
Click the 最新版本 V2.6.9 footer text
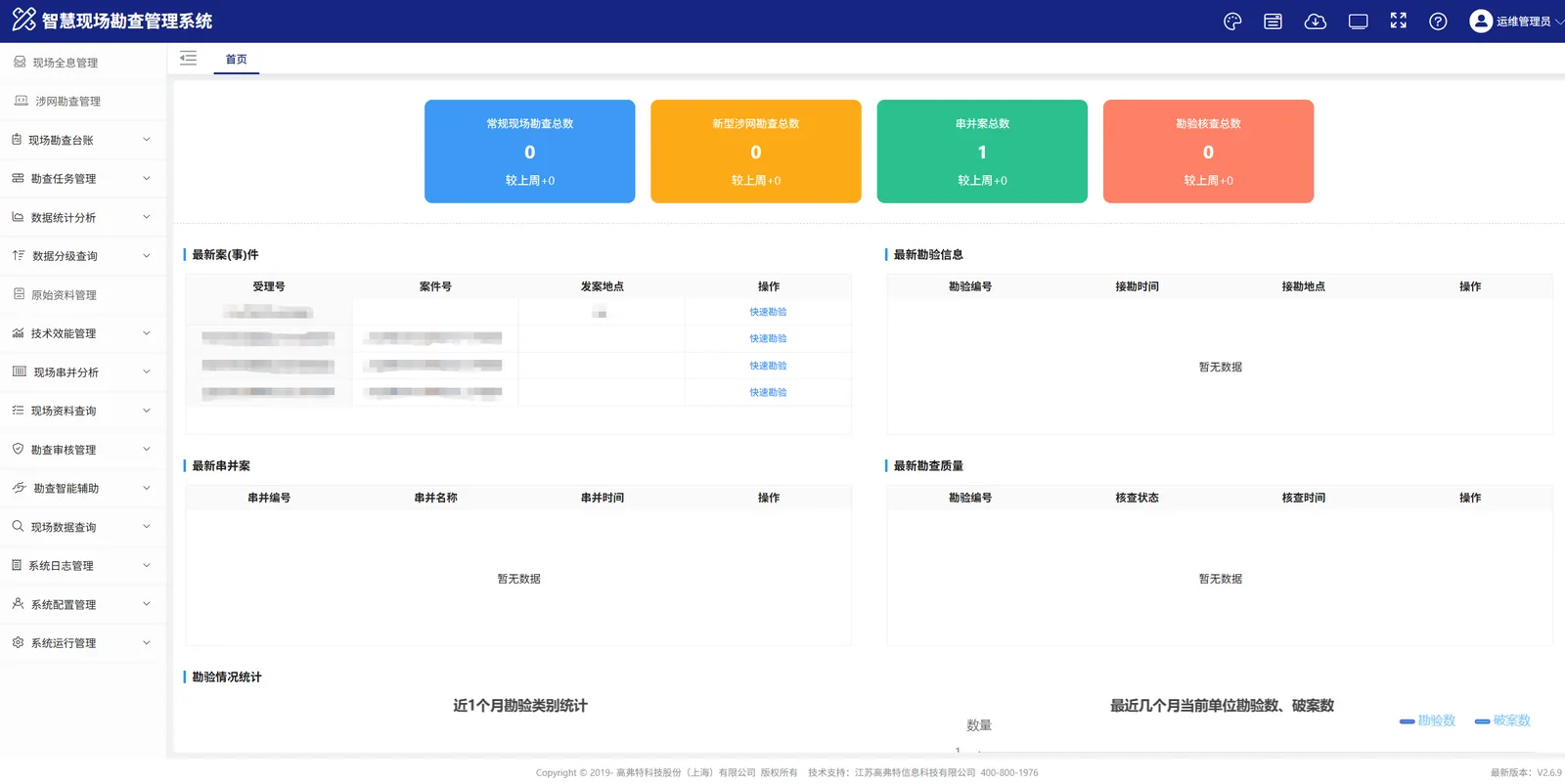[x=1526, y=772]
